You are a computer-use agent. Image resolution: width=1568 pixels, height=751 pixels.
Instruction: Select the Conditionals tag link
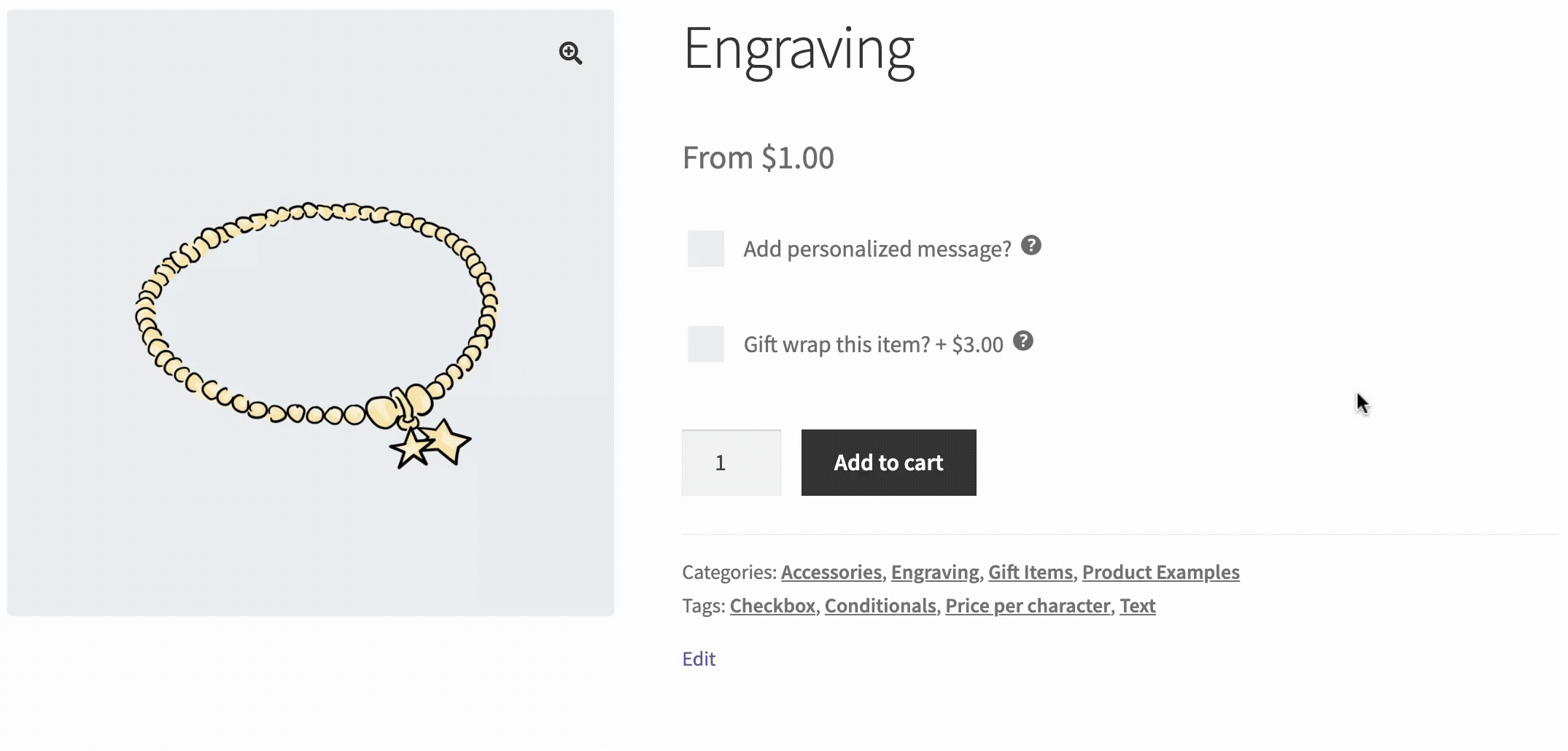(x=880, y=606)
